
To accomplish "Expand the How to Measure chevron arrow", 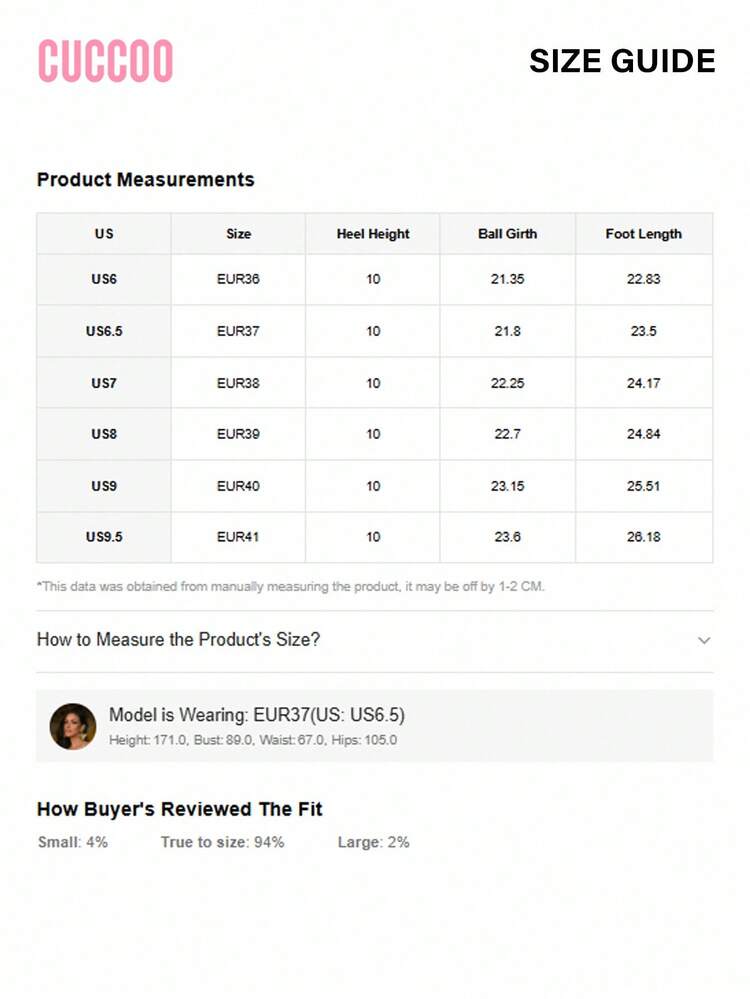I will tap(704, 640).
